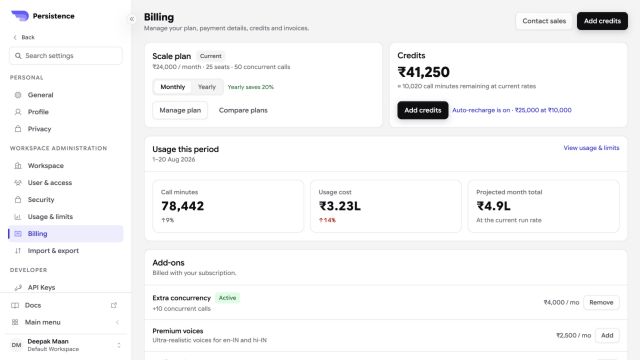Open Usage & limits page in sidebar
This screenshot has height=360, width=640.
click(x=66, y=217)
